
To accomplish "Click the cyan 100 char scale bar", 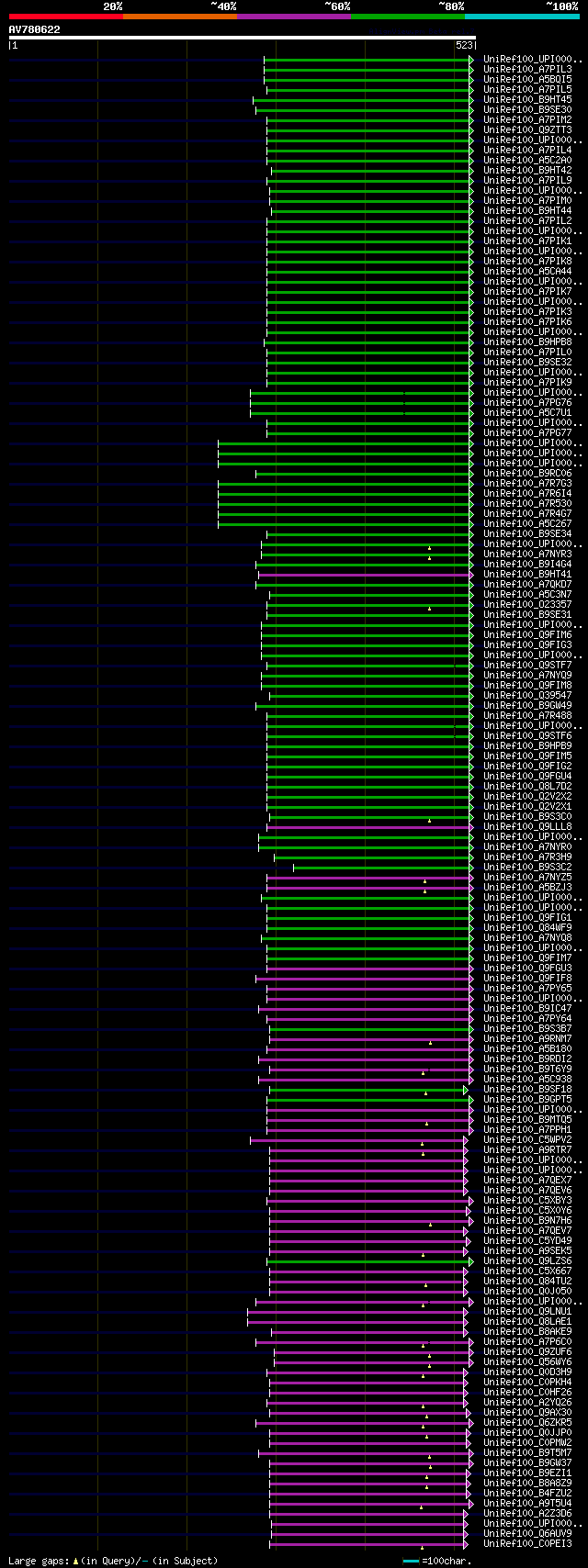I will [411, 1561].
